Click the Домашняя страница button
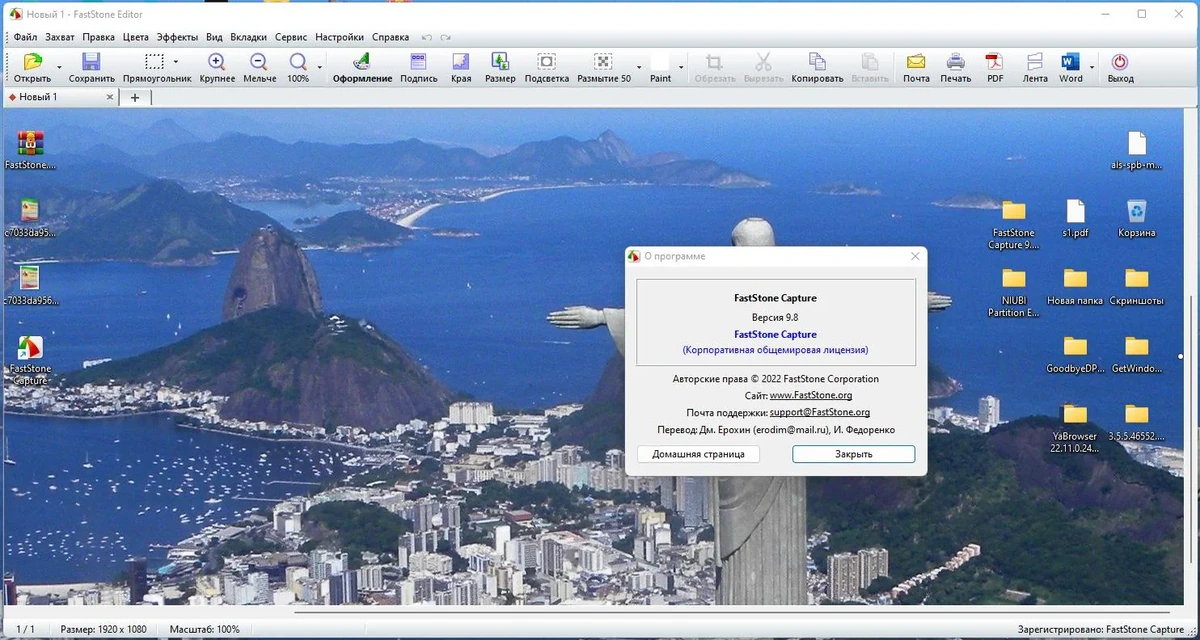The height and width of the screenshot is (640, 1200). click(699, 454)
